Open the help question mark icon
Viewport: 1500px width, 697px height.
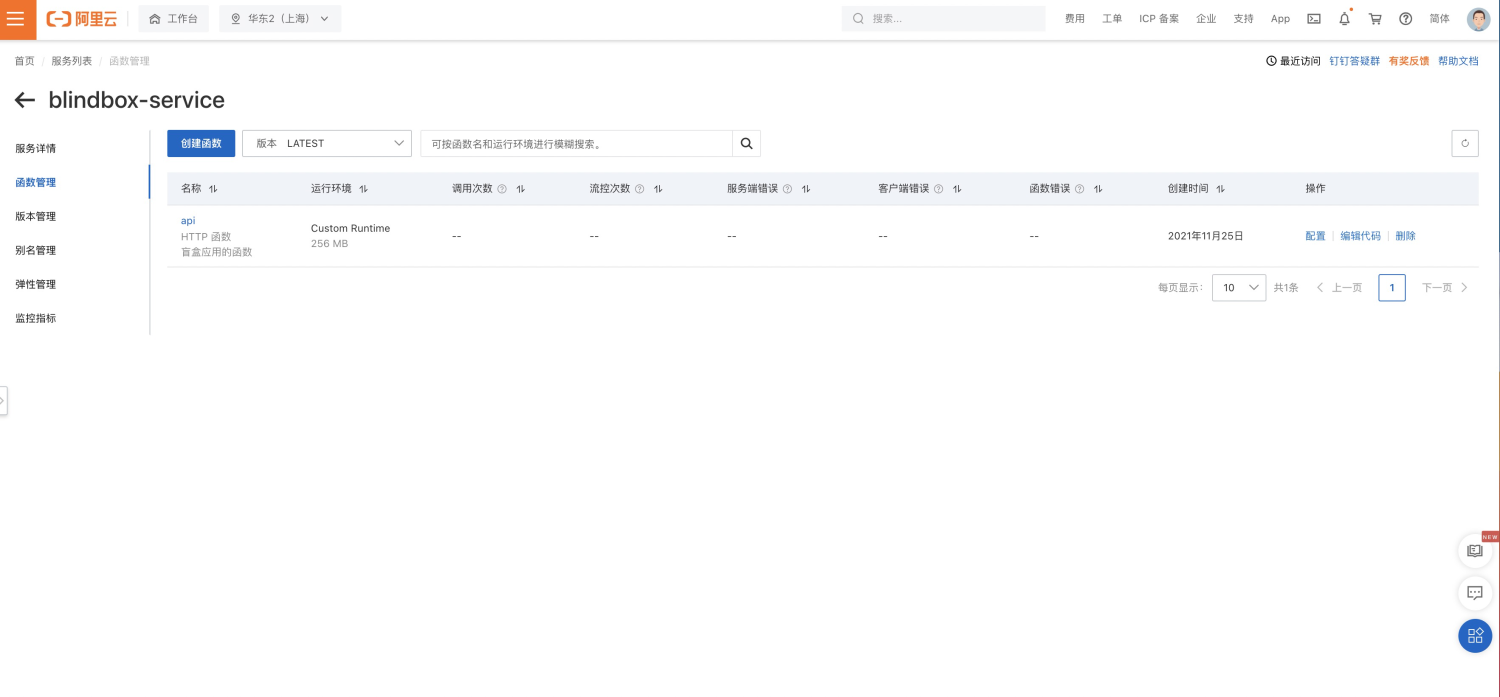[1405, 19]
